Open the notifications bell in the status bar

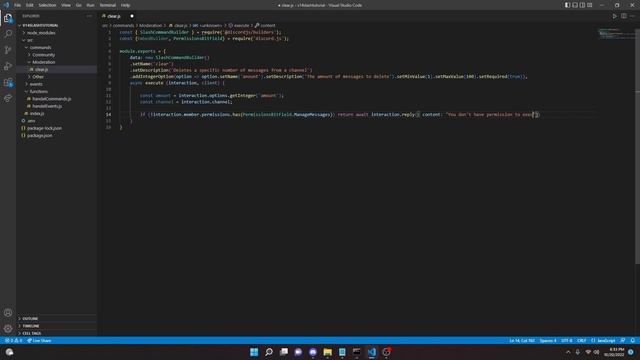click(x=633, y=340)
